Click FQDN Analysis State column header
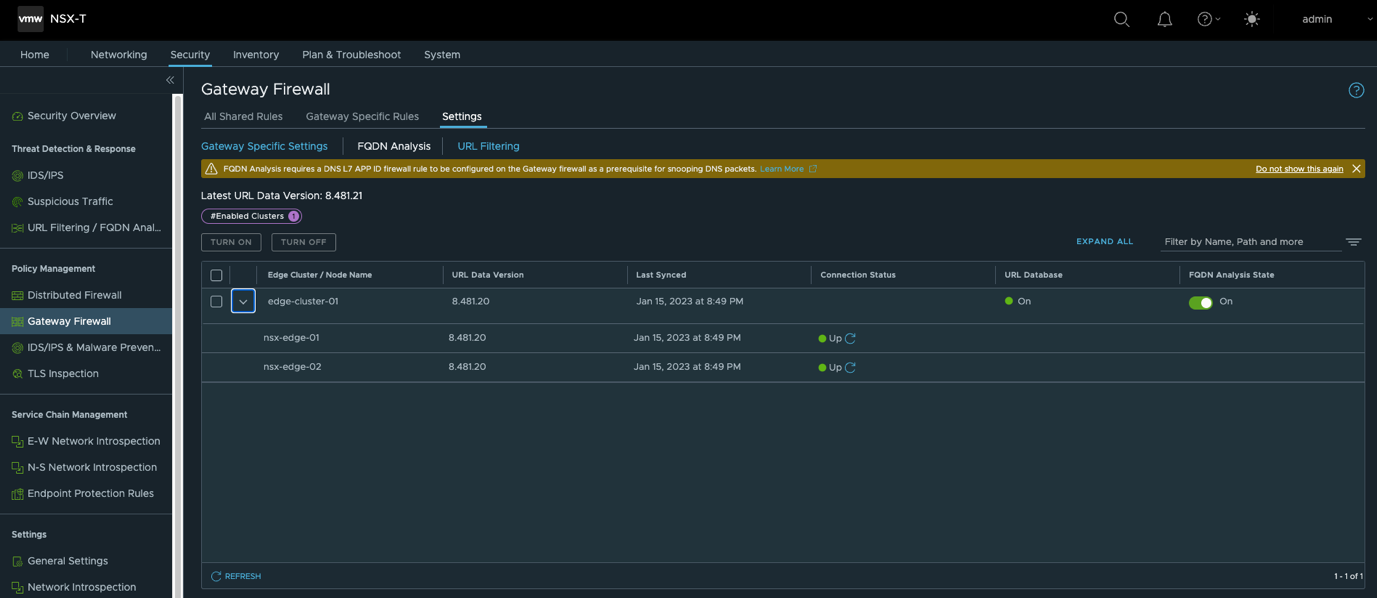1377x598 pixels. coord(1231,275)
